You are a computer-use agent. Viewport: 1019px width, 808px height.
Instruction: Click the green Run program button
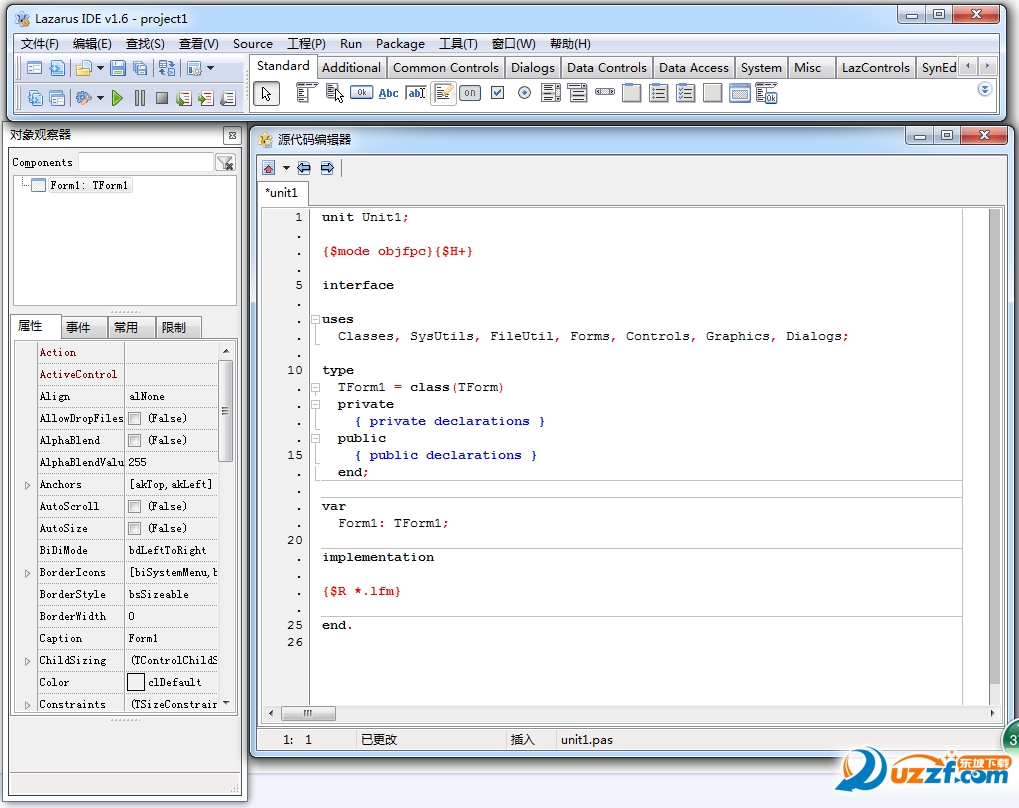[117, 98]
